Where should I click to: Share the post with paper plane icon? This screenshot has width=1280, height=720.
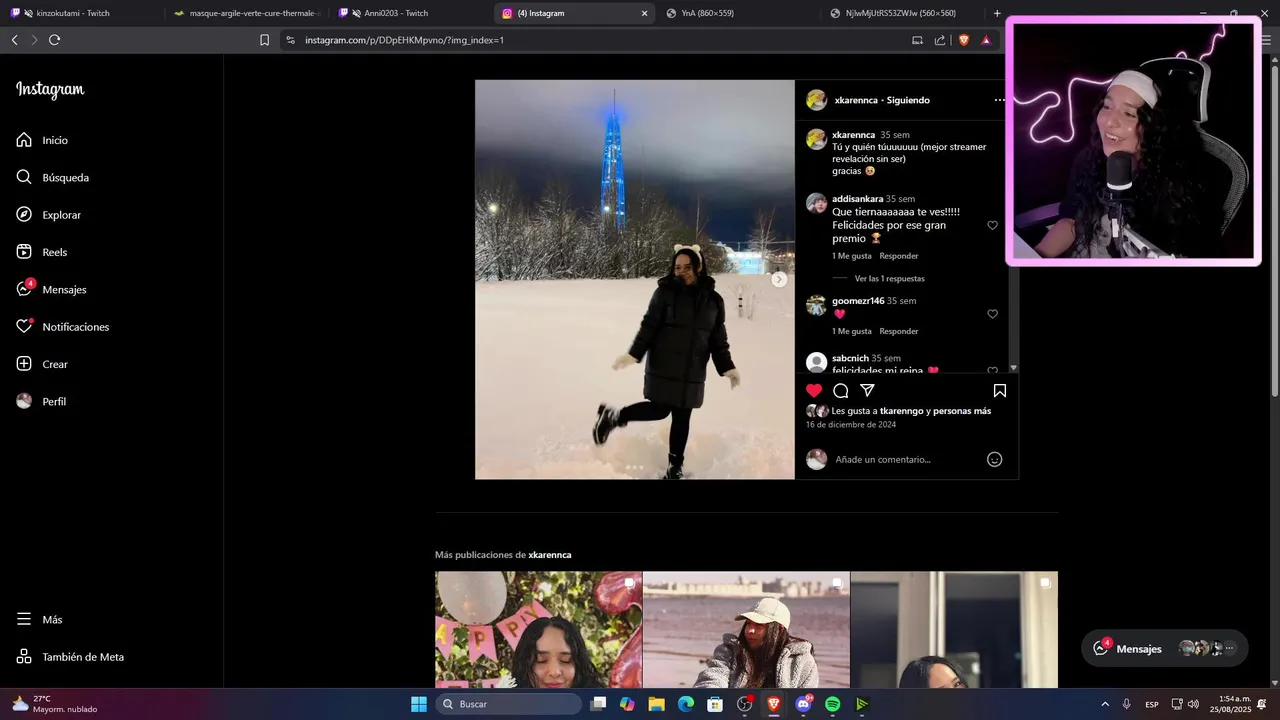pos(868,391)
